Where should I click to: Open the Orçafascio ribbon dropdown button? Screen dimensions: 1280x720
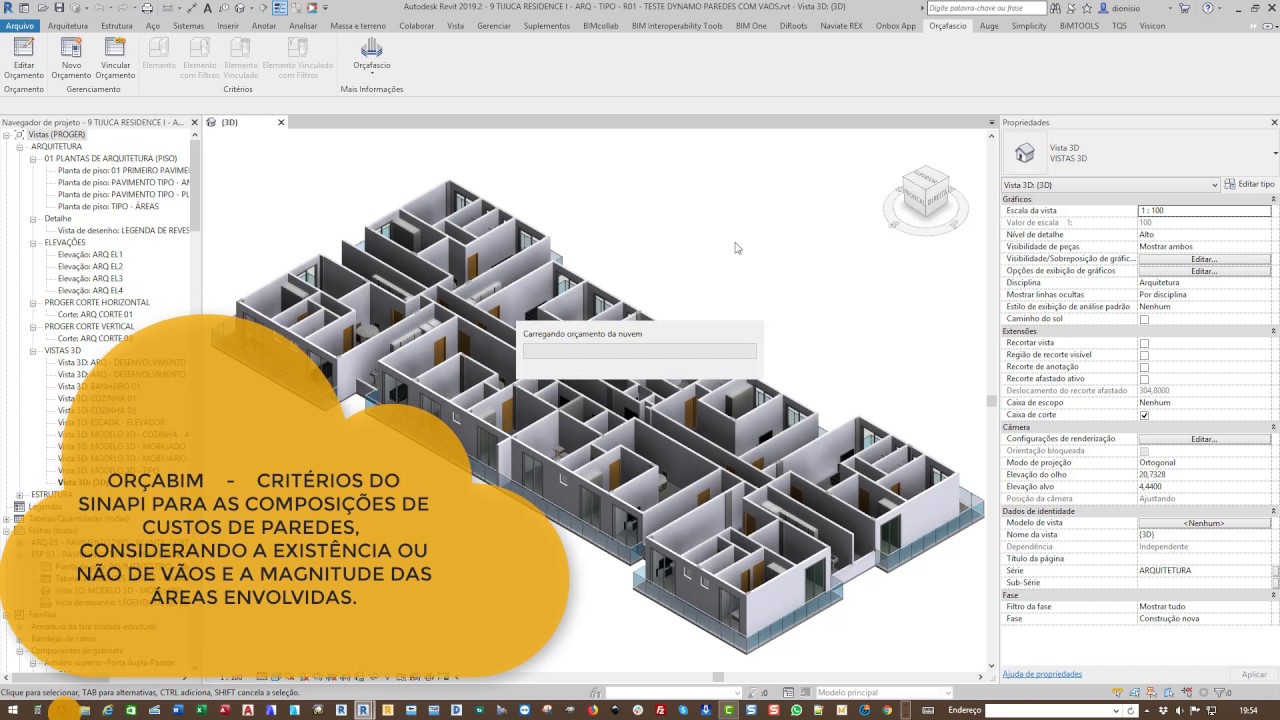(x=372, y=56)
